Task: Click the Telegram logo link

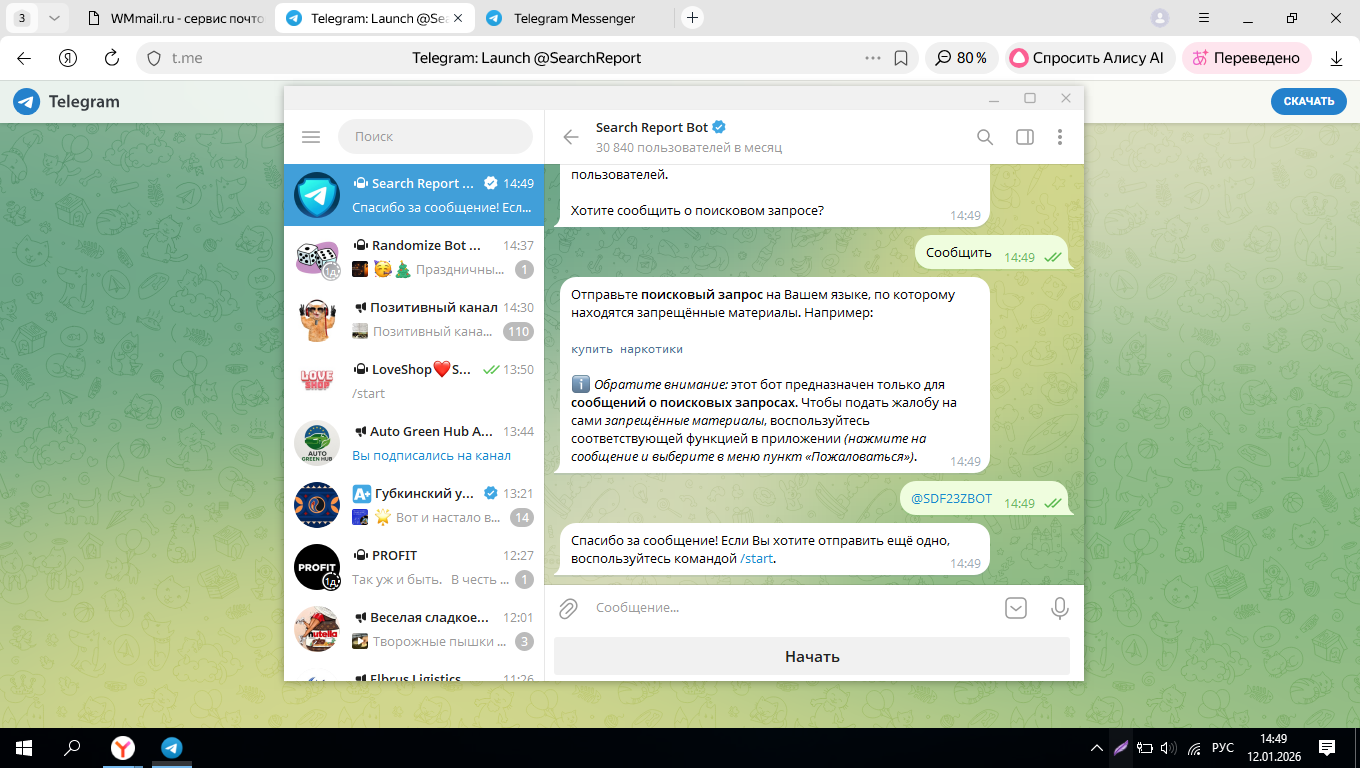Action: point(66,101)
